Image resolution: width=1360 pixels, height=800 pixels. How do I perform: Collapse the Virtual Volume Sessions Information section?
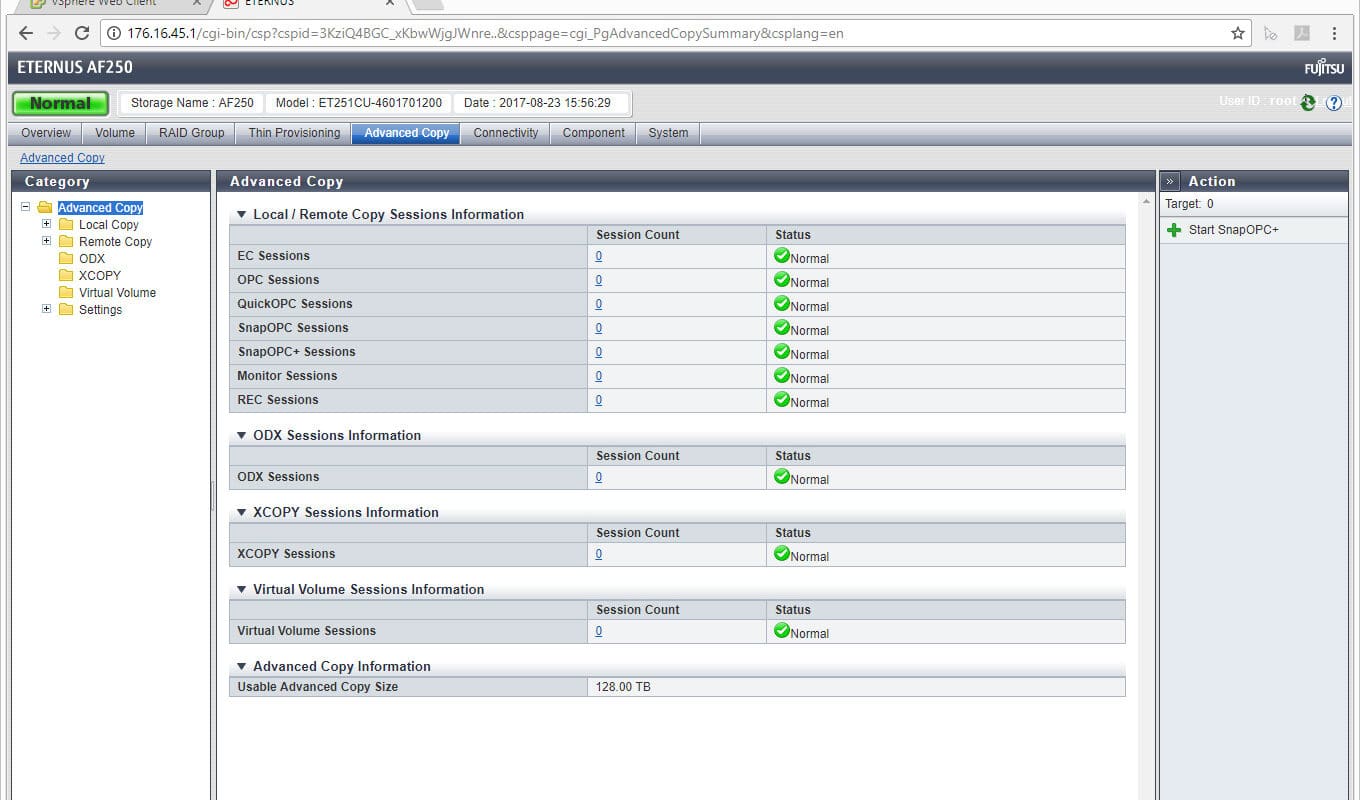click(x=241, y=589)
